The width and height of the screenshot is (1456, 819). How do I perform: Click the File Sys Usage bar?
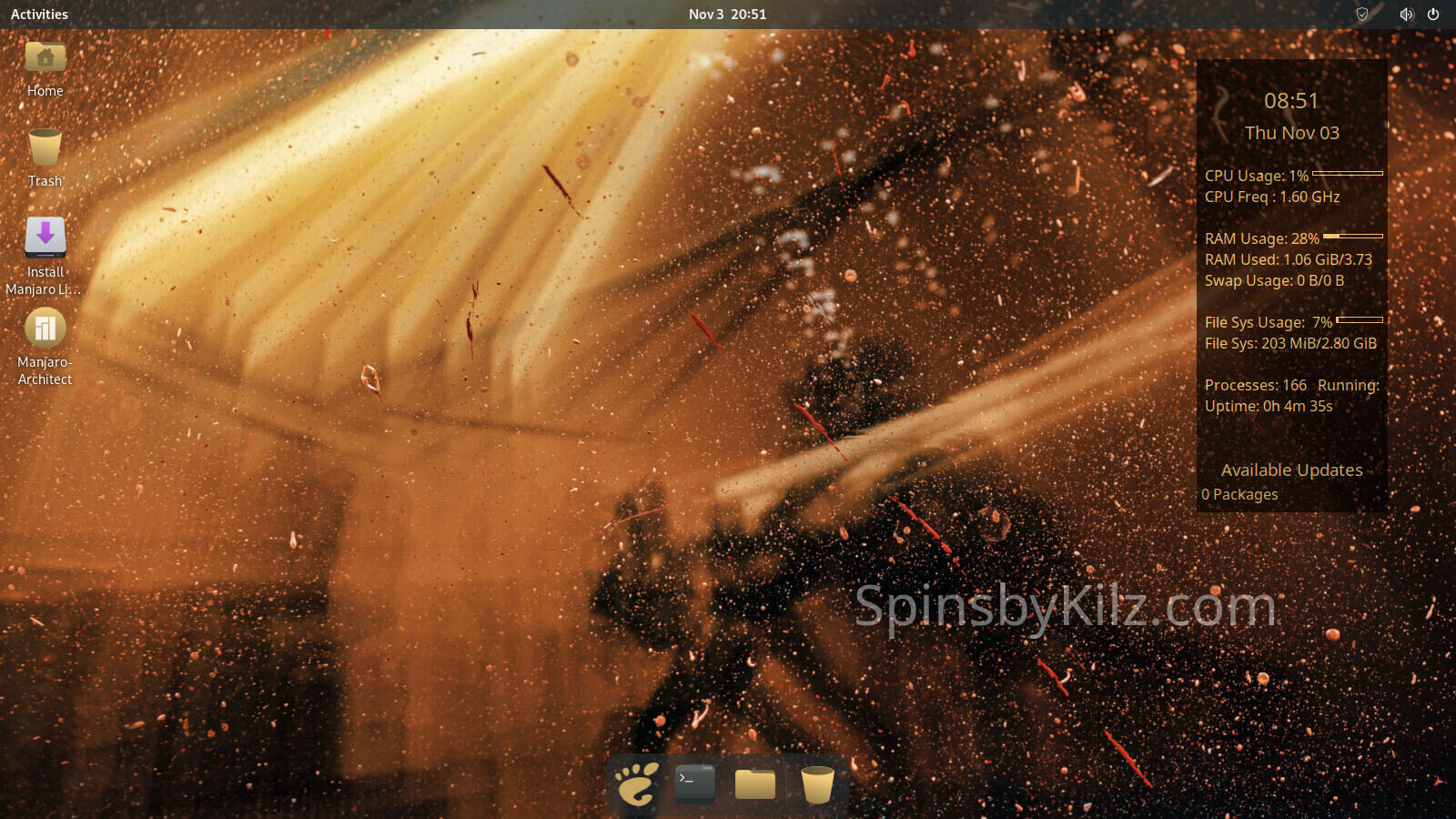(x=1360, y=320)
